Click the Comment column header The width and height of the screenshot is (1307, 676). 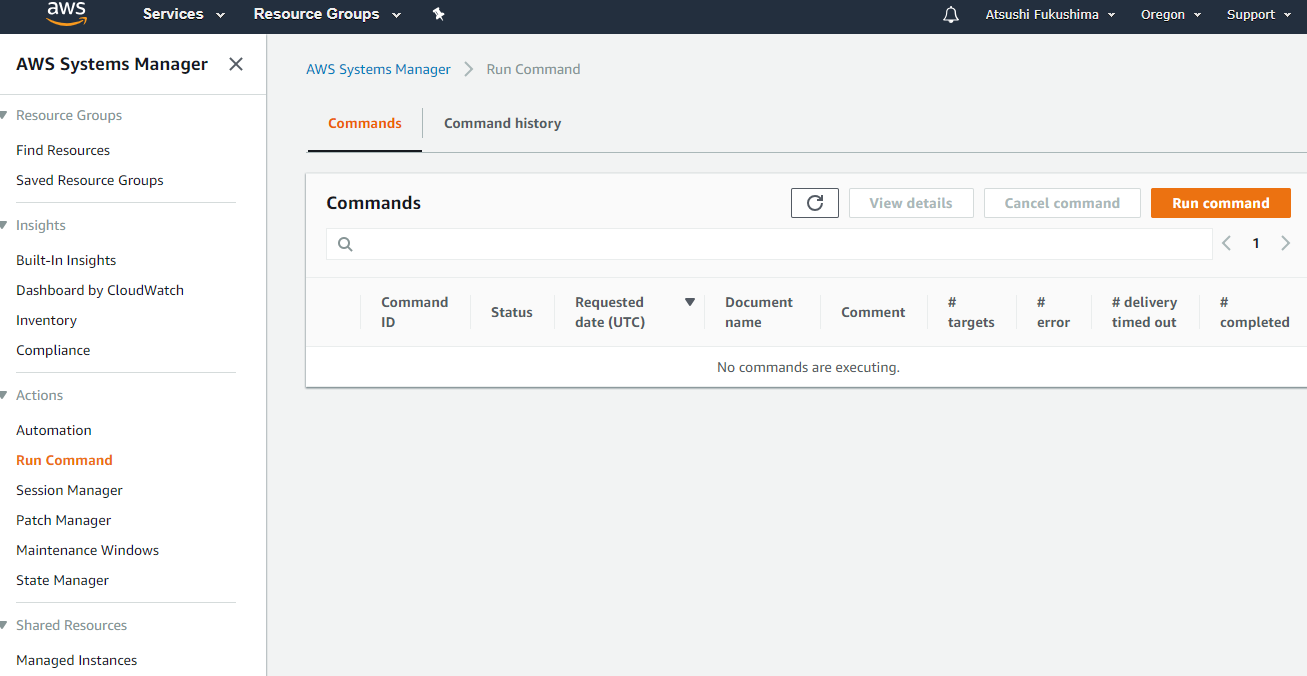point(873,312)
